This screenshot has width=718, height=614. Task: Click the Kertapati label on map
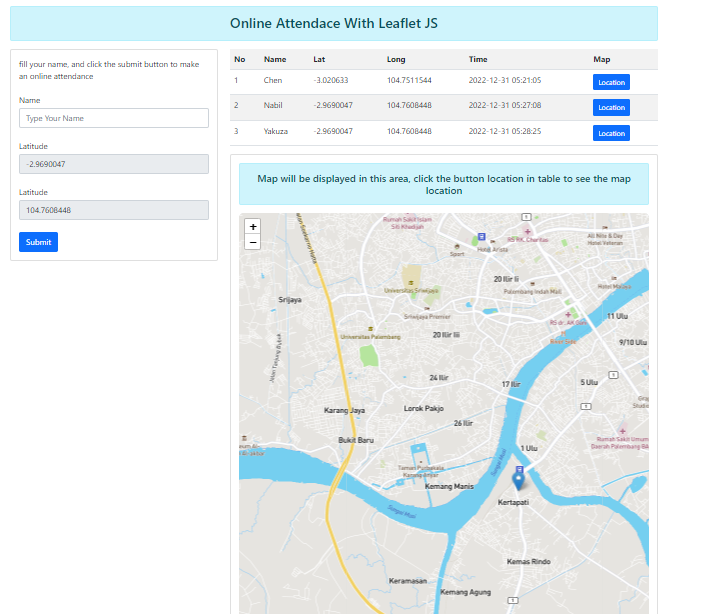[x=513, y=502]
